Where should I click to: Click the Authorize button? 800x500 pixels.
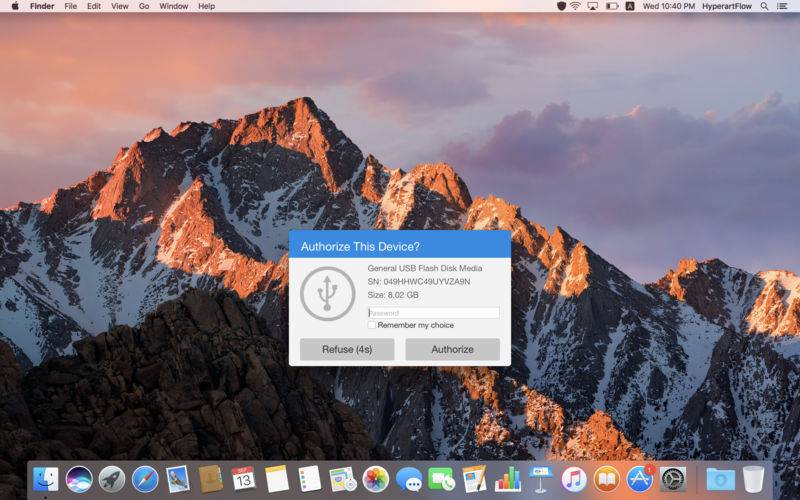point(452,349)
